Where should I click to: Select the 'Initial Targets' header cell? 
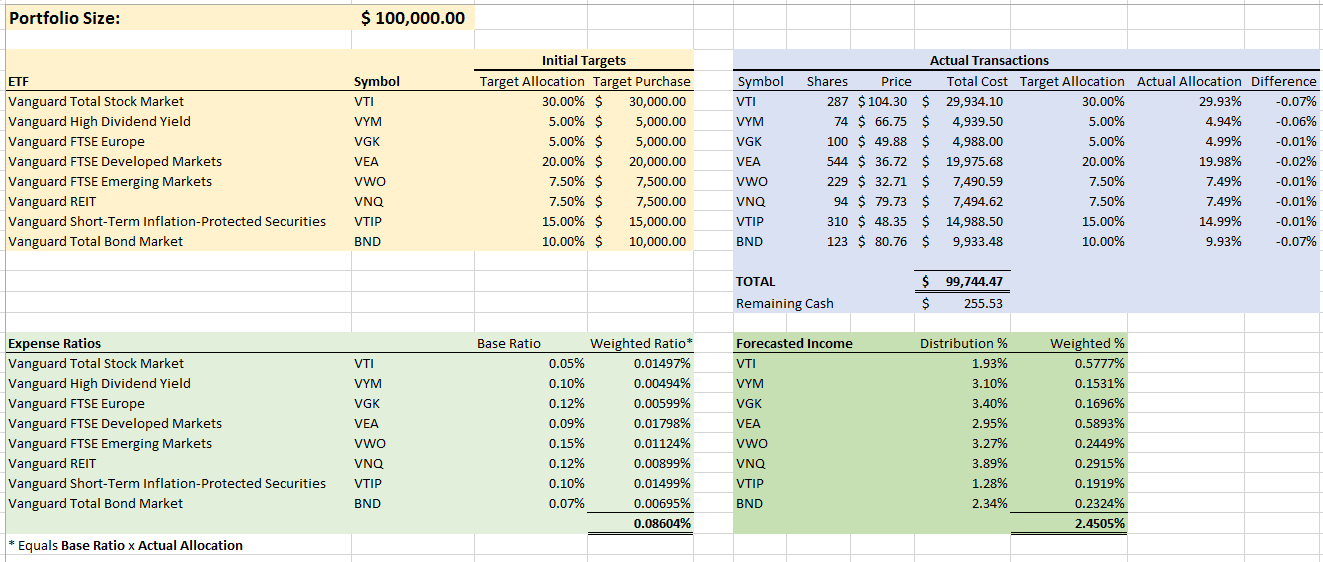coord(583,60)
